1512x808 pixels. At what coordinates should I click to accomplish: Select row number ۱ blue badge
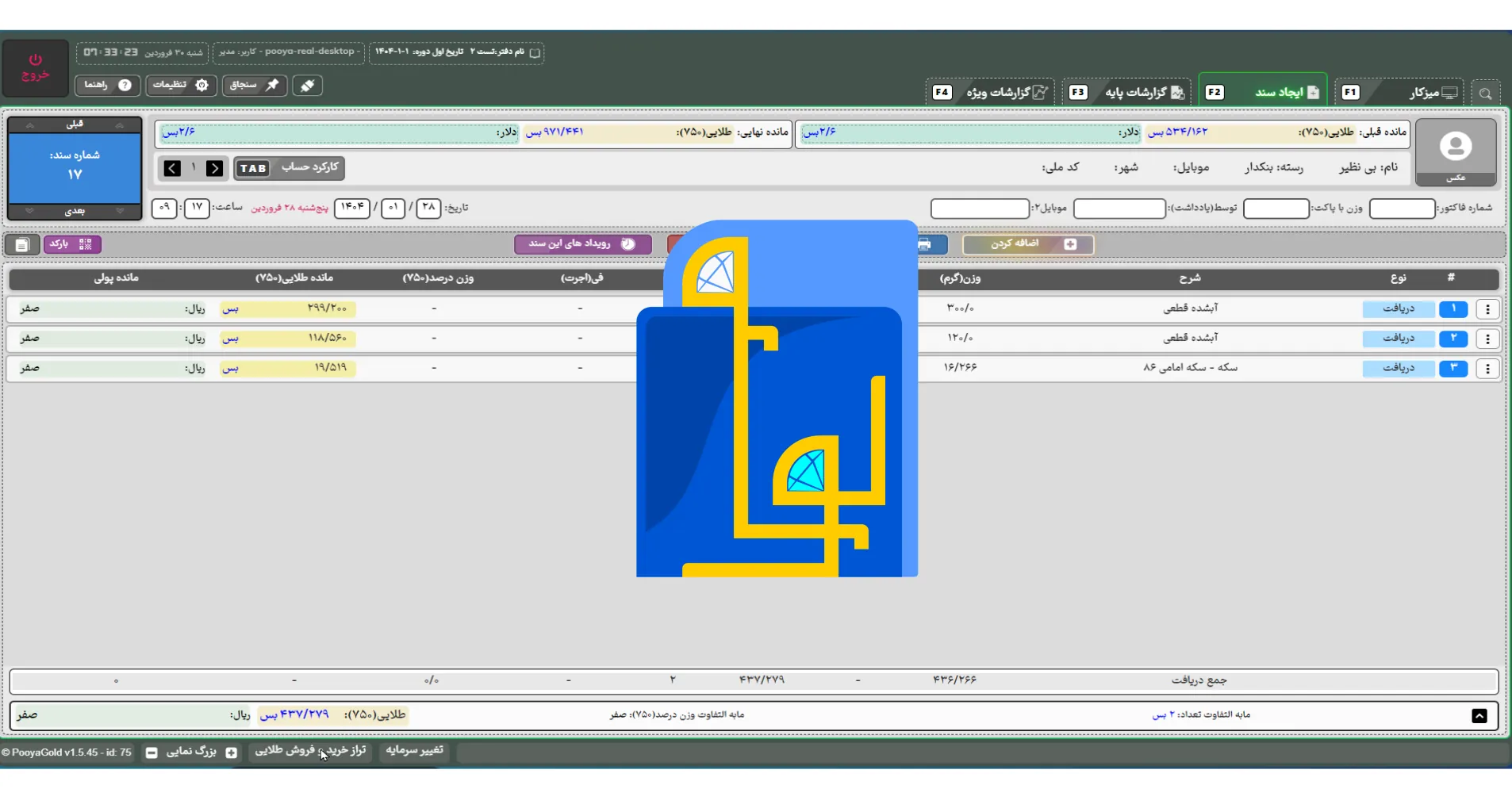pos(1453,309)
